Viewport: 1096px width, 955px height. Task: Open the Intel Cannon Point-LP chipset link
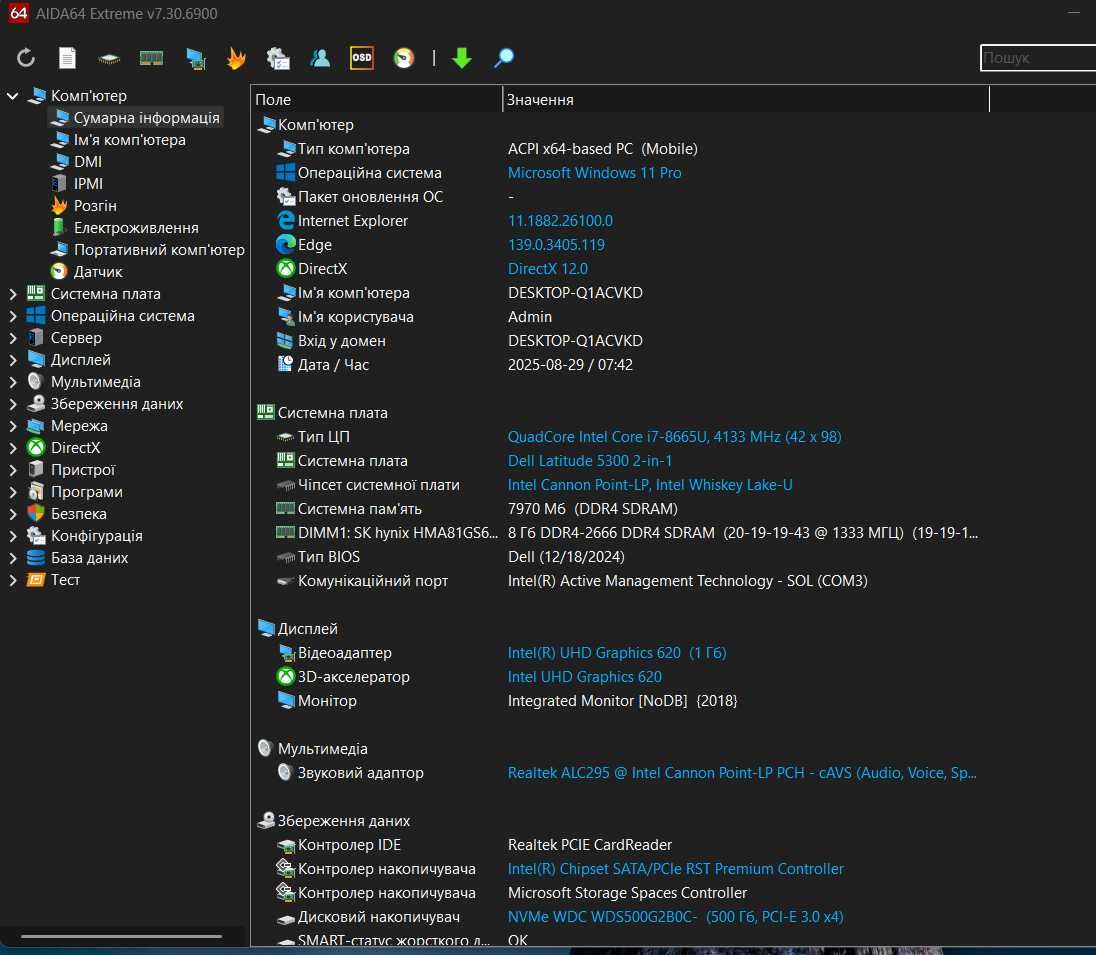[649, 484]
